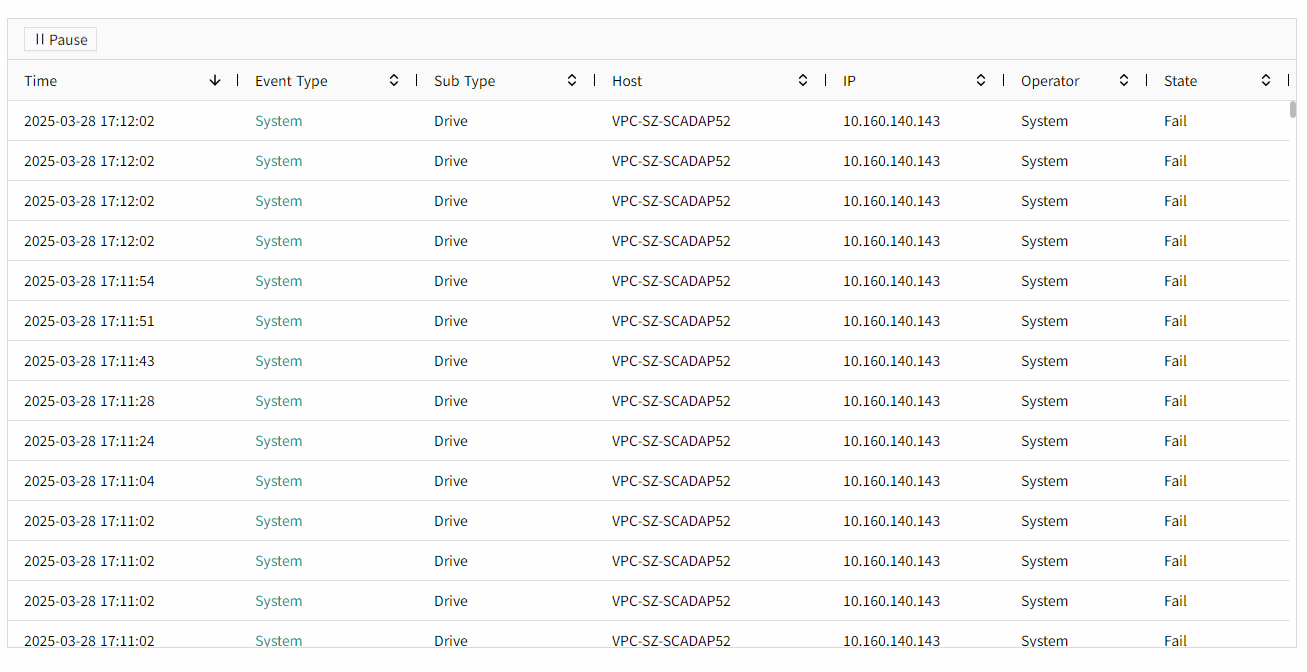Click the Host column header label
This screenshot has height=672, width=1307.
(627, 81)
